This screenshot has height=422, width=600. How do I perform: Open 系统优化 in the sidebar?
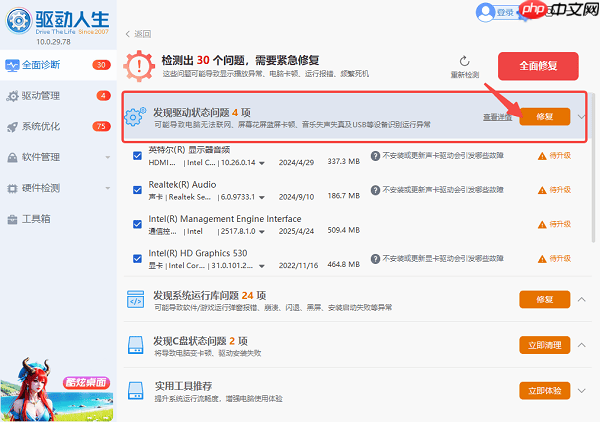point(58,127)
